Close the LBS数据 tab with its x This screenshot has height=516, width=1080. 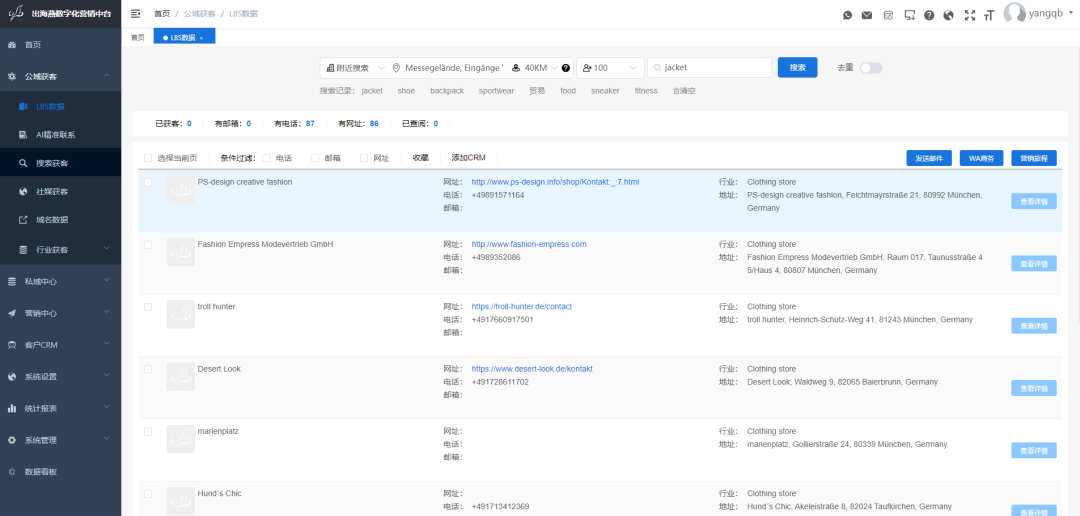click(201, 38)
